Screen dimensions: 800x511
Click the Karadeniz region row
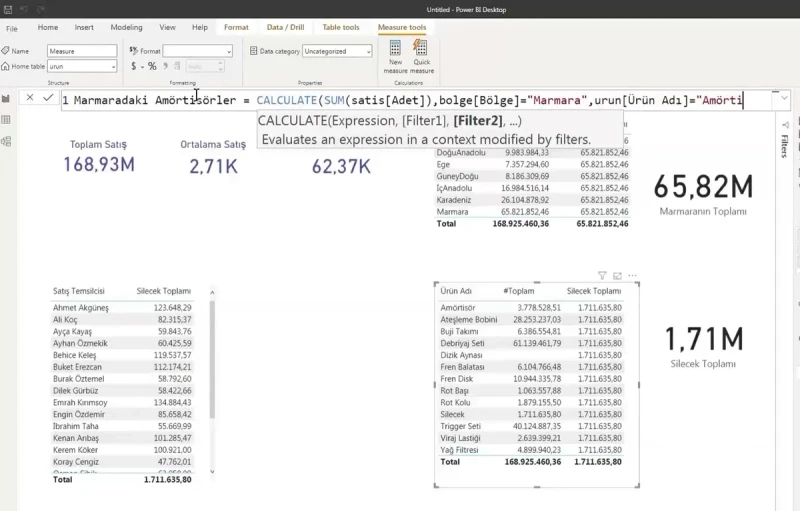(x=532, y=200)
